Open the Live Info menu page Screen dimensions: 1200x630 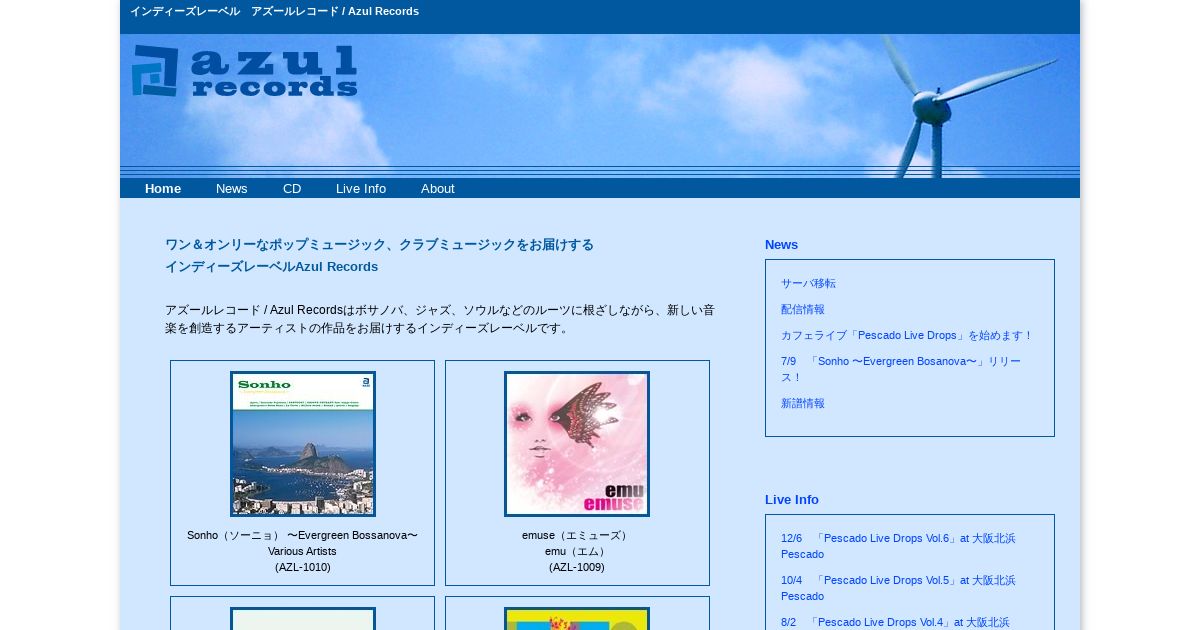click(361, 188)
